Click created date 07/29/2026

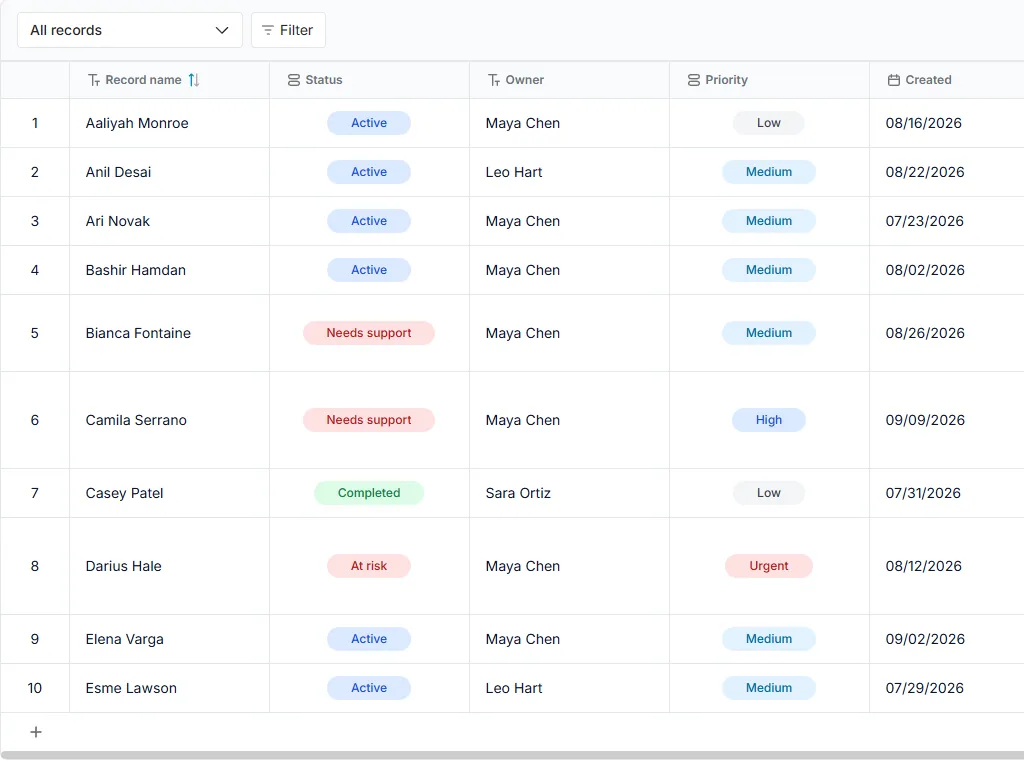tap(925, 688)
